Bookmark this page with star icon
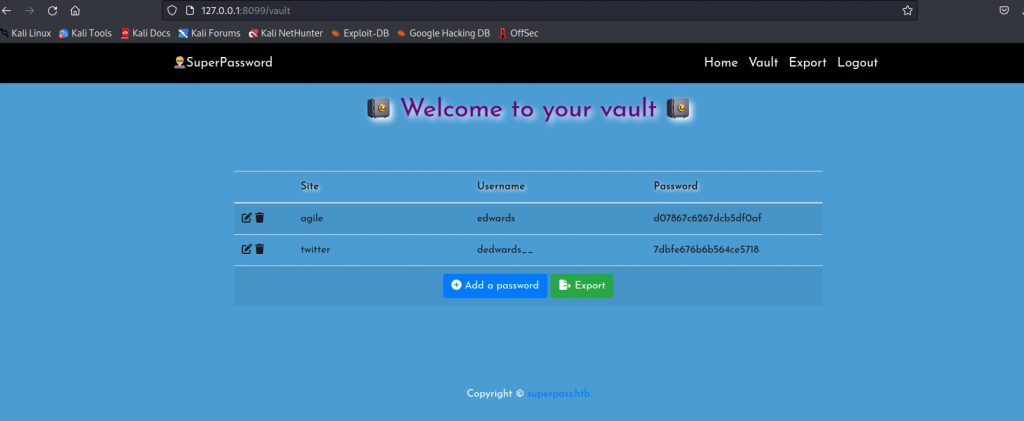This screenshot has width=1024, height=421. [907, 10]
